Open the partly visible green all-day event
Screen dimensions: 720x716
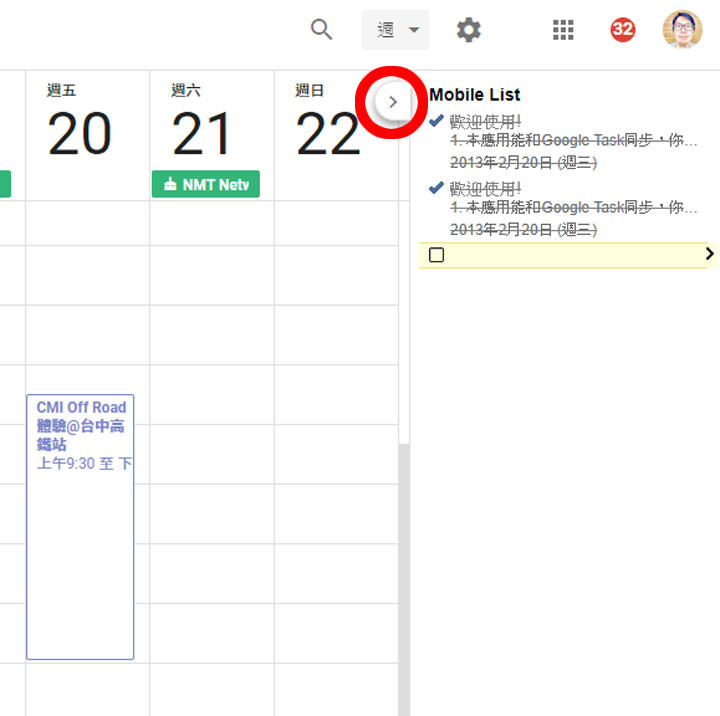tap(5, 184)
